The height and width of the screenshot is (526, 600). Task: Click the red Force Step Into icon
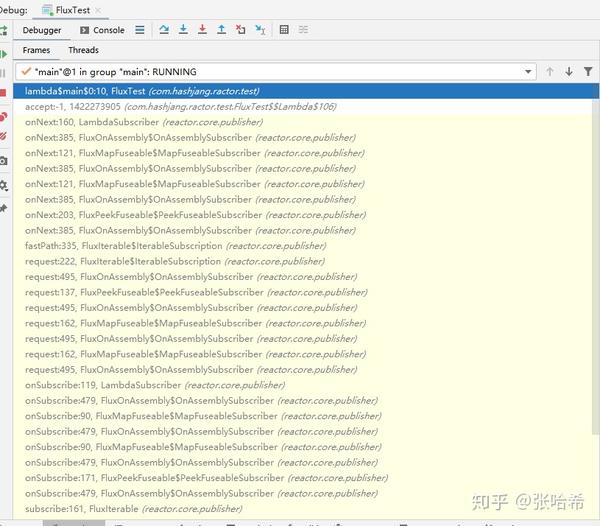202,29
